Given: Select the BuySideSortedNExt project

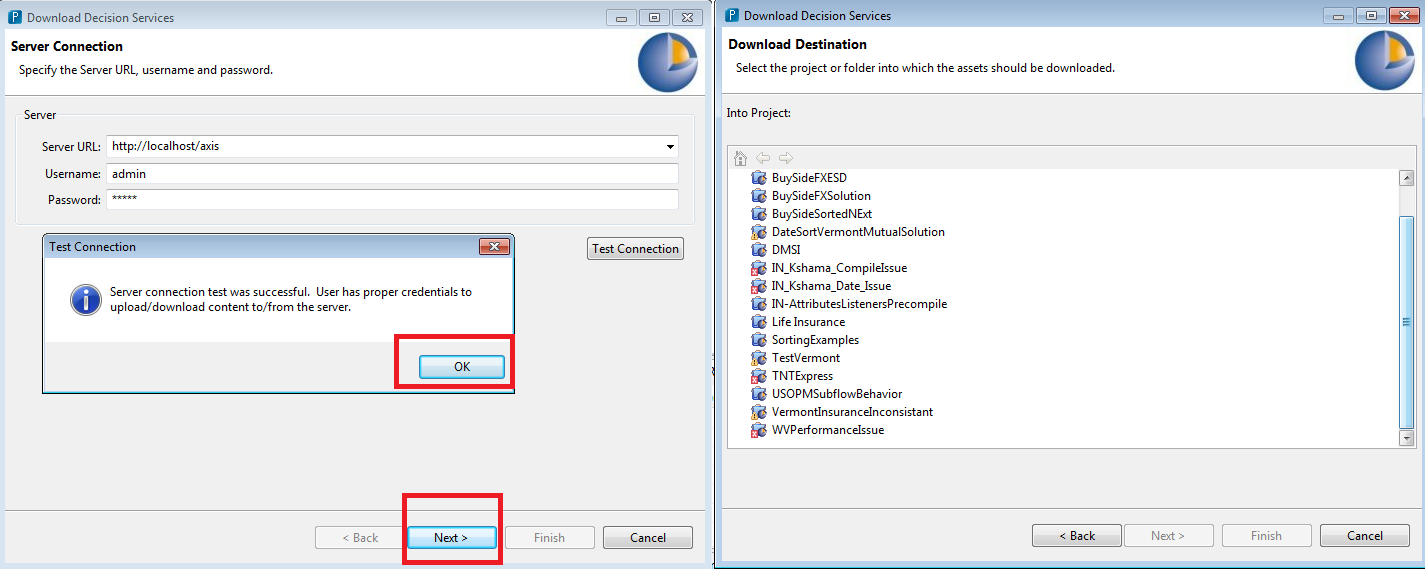Looking at the screenshot, I should [x=822, y=214].
